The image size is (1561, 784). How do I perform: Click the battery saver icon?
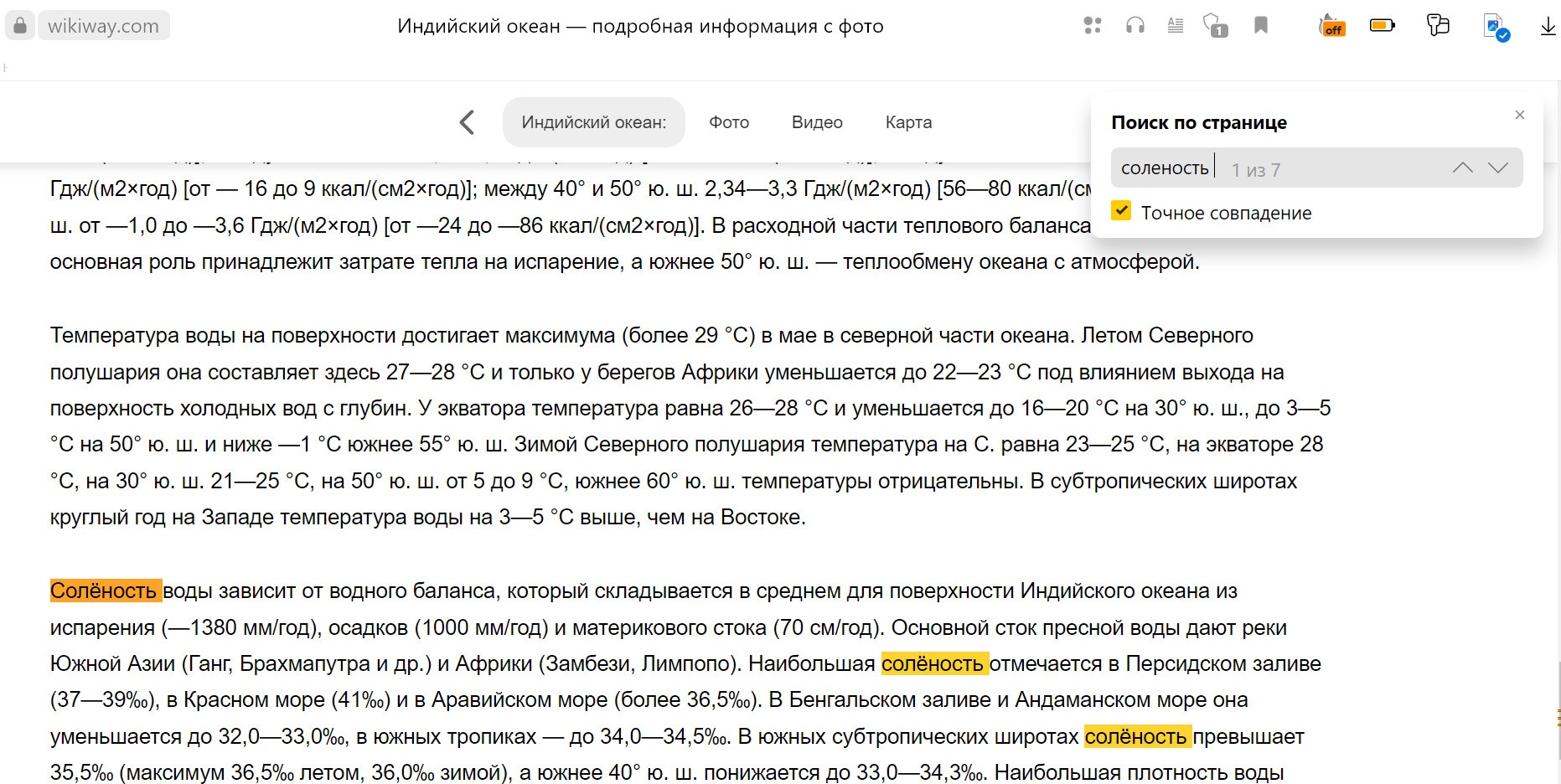(1382, 26)
